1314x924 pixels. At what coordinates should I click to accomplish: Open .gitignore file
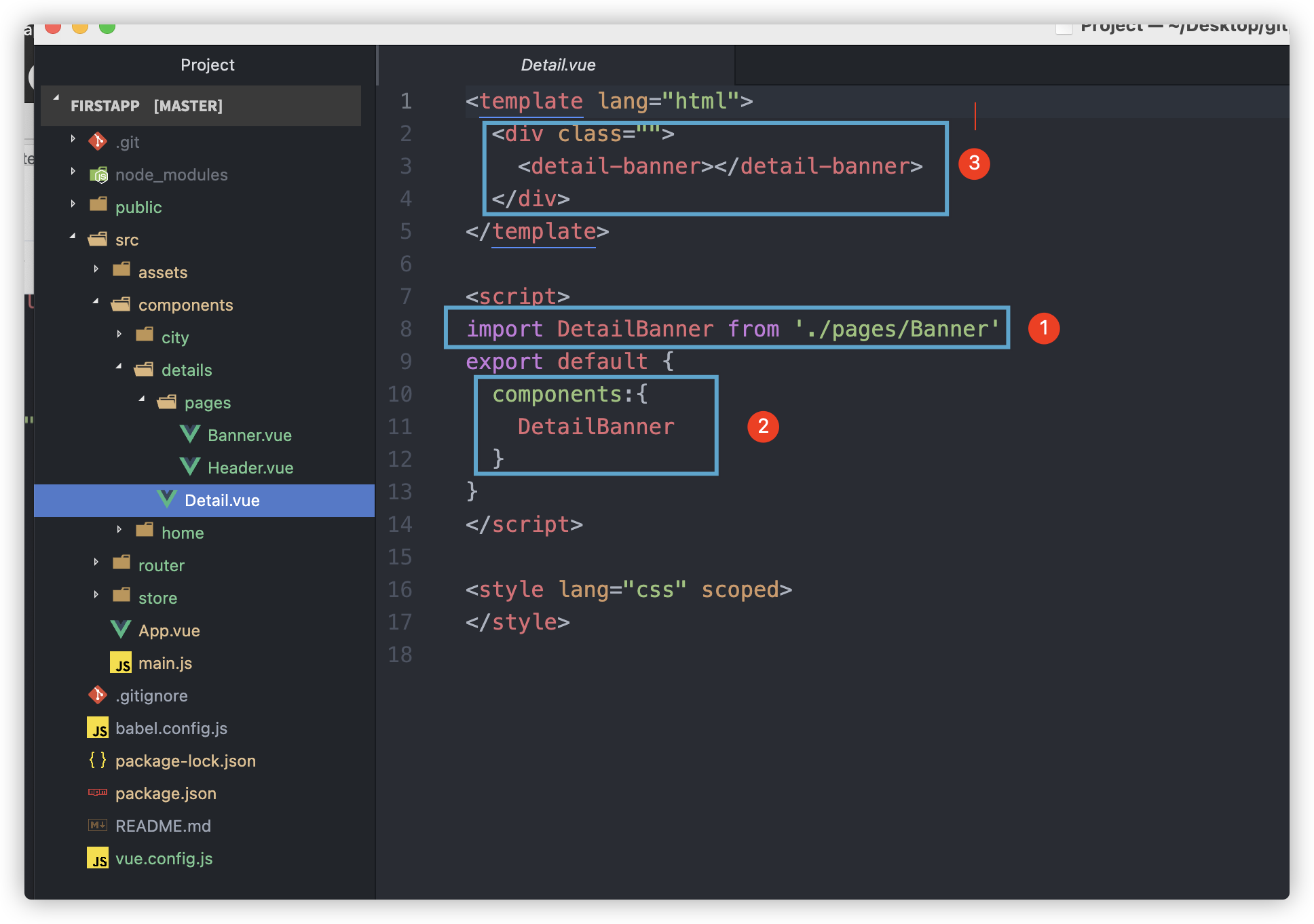tap(151, 695)
